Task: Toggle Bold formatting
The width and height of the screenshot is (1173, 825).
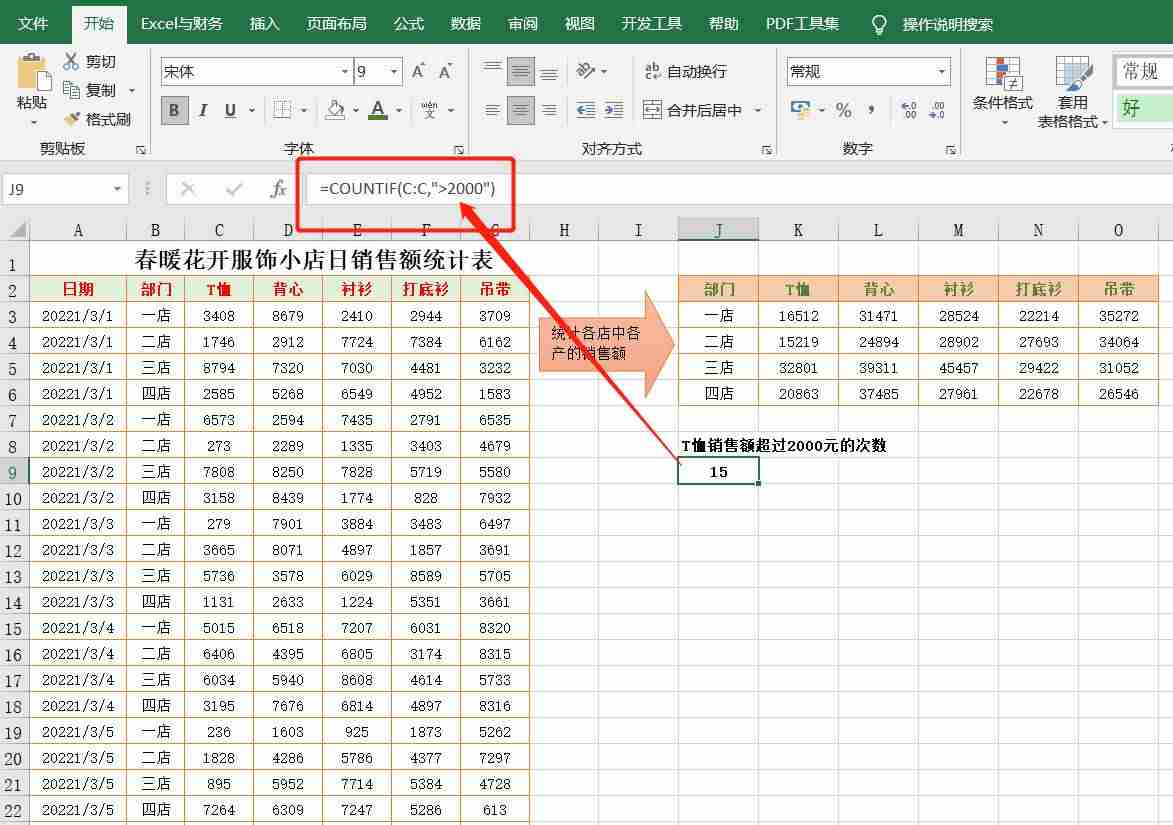Action: click(174, 110)
